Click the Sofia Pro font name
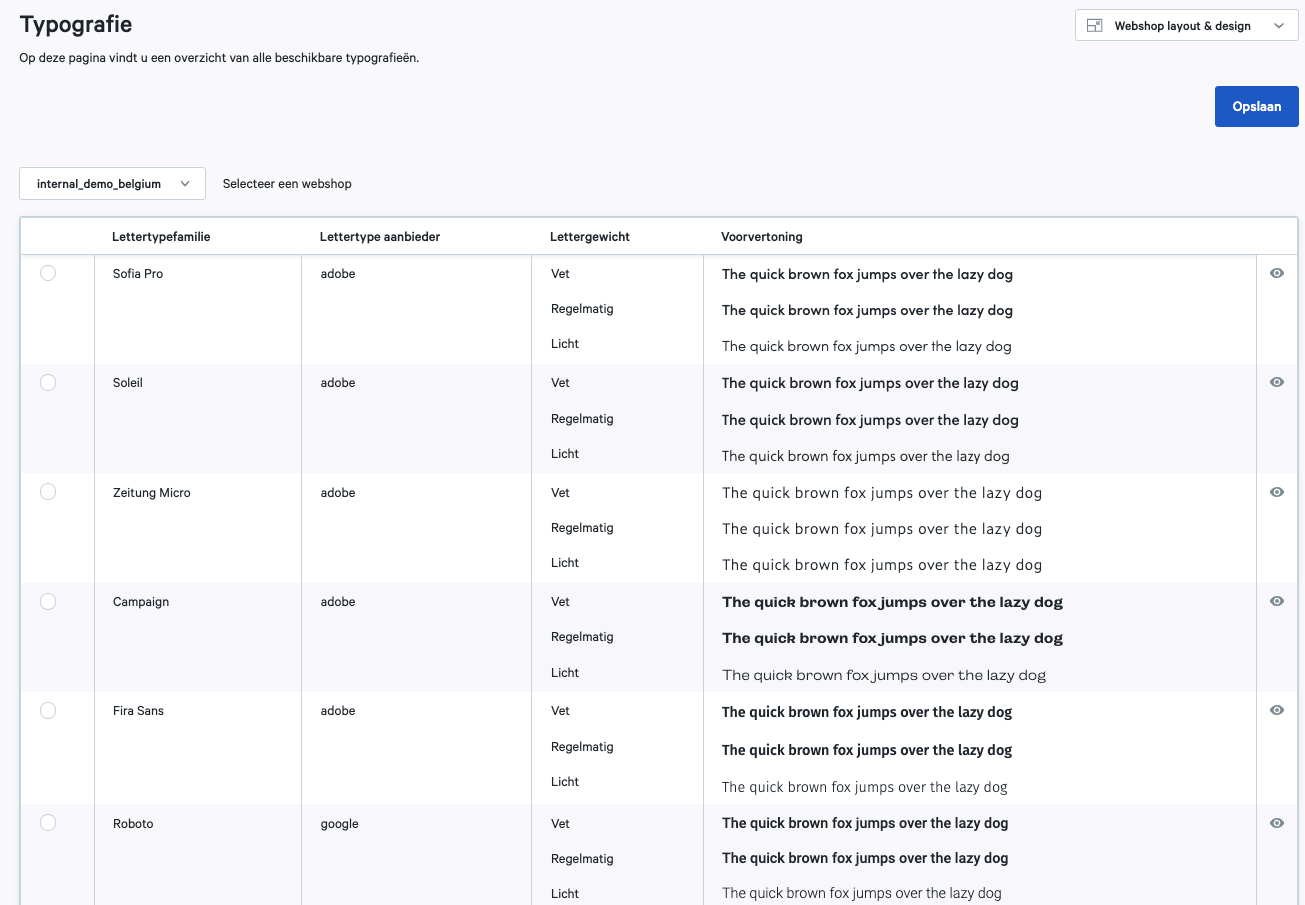 tap(138, 274)
